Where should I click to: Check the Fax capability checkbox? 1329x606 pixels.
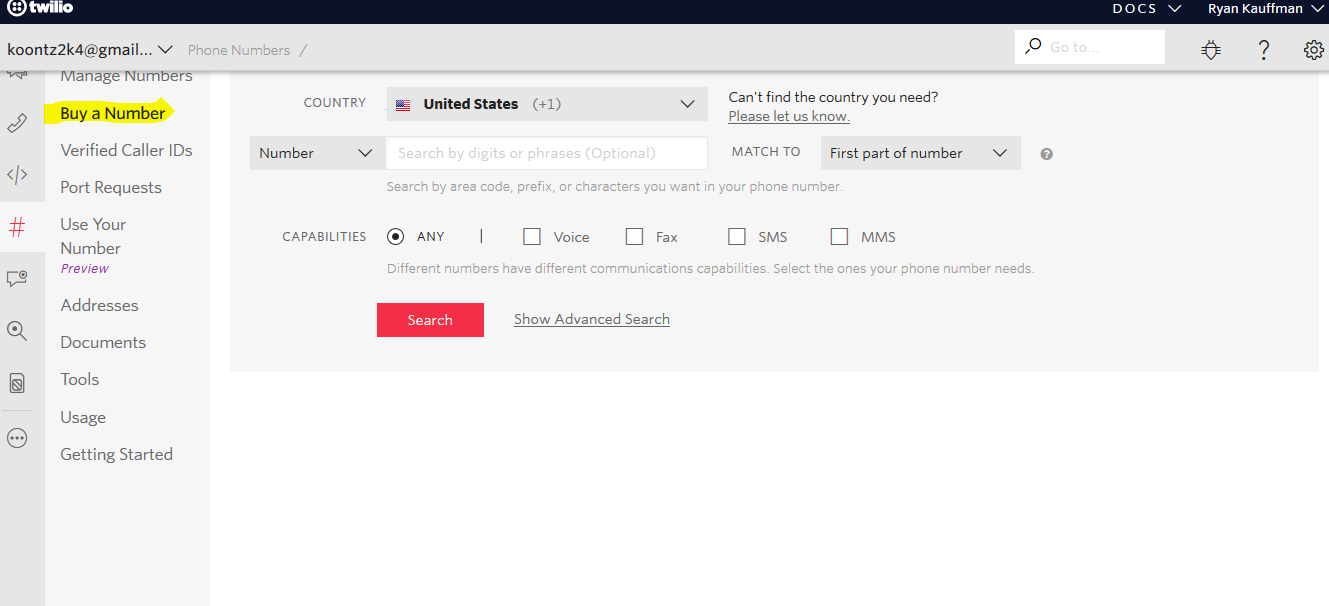(x=634, y=237)
